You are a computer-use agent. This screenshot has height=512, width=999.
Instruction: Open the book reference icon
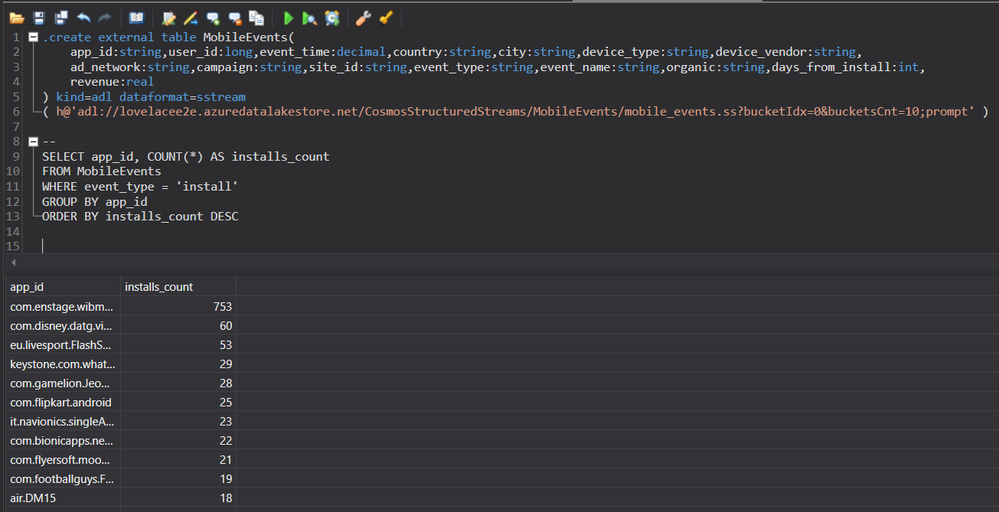pyautogui.click(x=136, y=18)
